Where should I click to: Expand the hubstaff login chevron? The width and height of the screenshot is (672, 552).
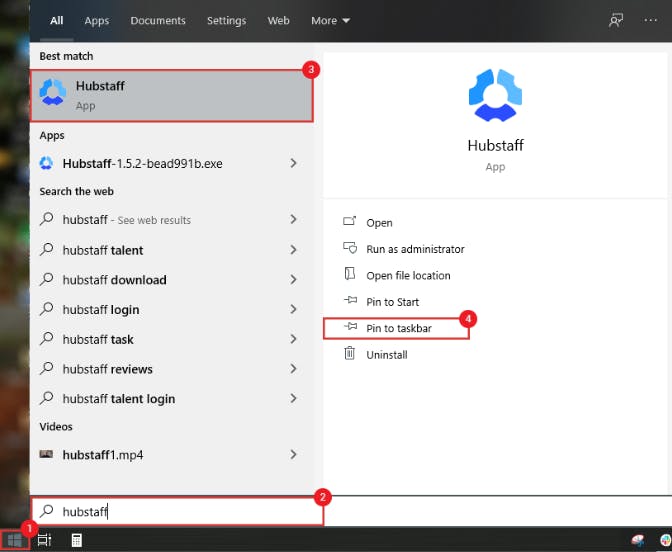pyautogui.click(x=294, y=309)
